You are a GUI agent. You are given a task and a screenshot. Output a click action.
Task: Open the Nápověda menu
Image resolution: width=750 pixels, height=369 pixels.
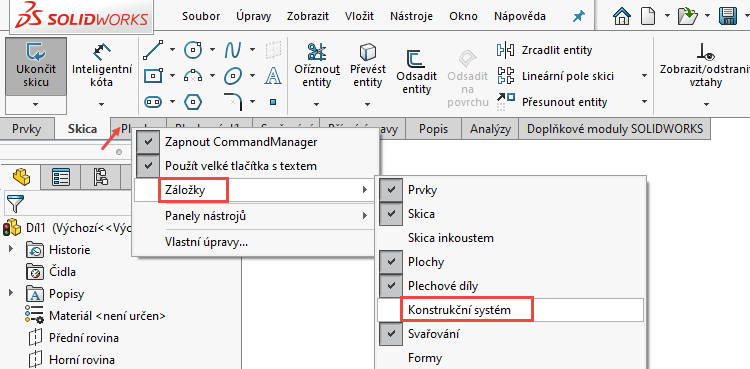click(520, 16)
